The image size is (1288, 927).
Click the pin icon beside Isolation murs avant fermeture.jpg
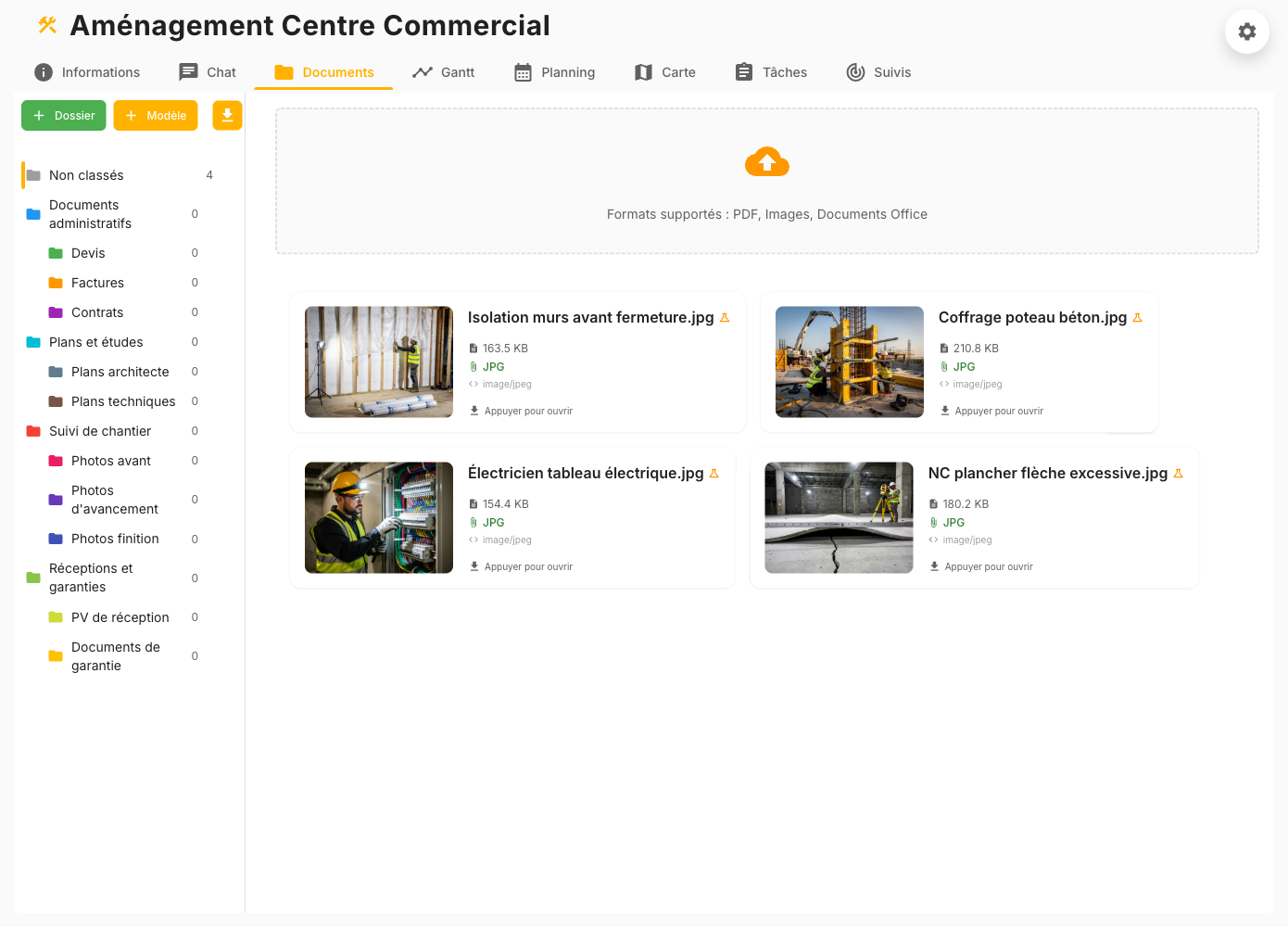pos(724,317)
